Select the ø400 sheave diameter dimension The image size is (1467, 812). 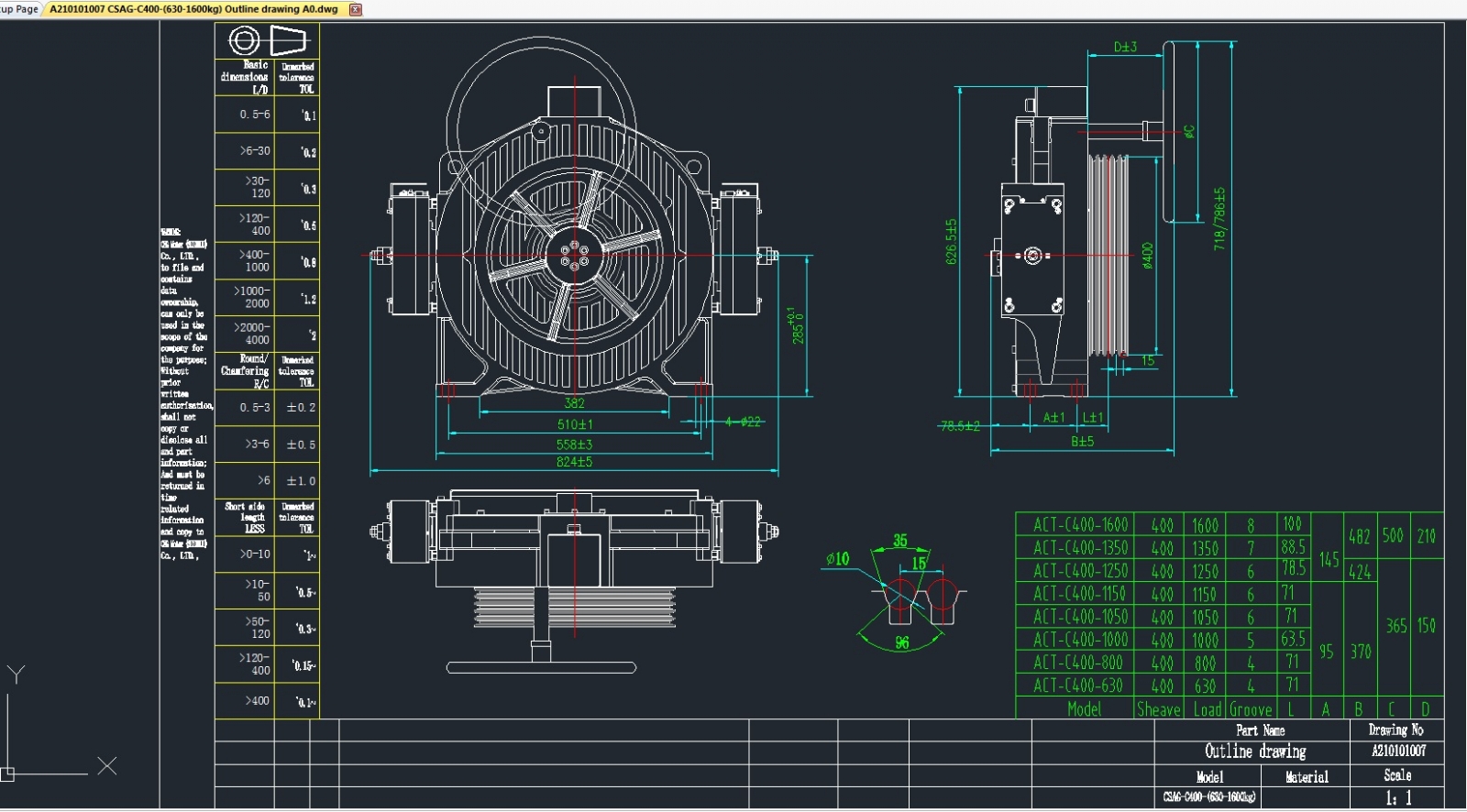pos(1147,256)
